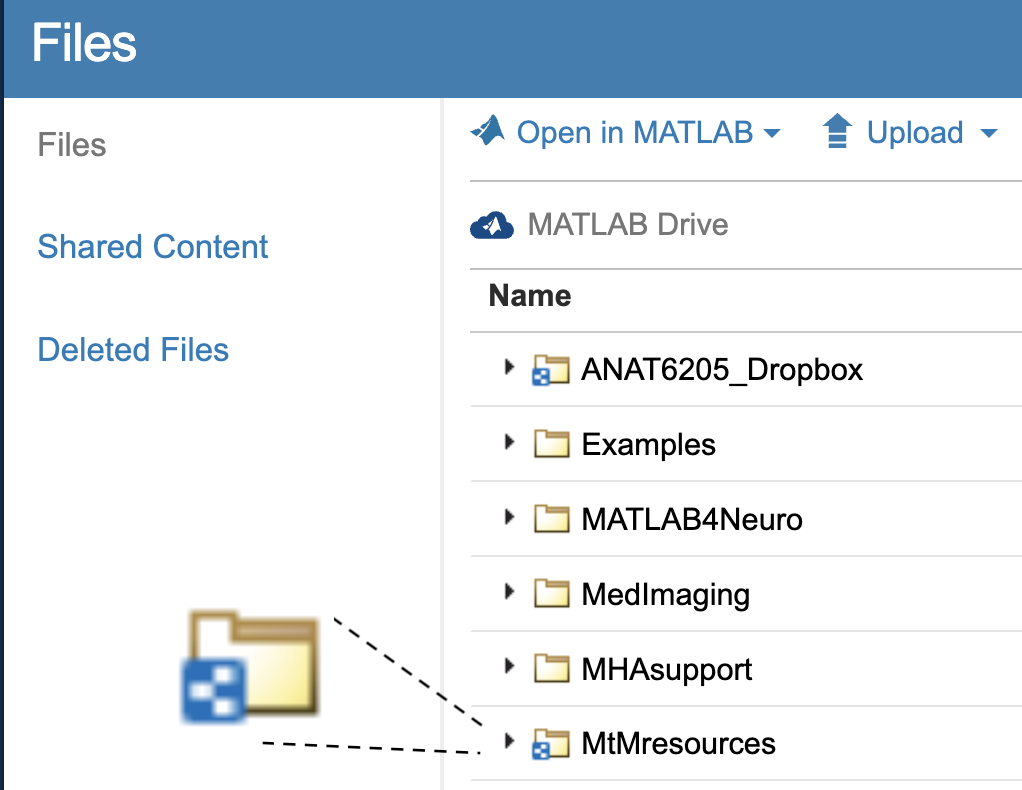1022x790 pixels.
Task: Open Deleted Files
Action: click(133, 349)
